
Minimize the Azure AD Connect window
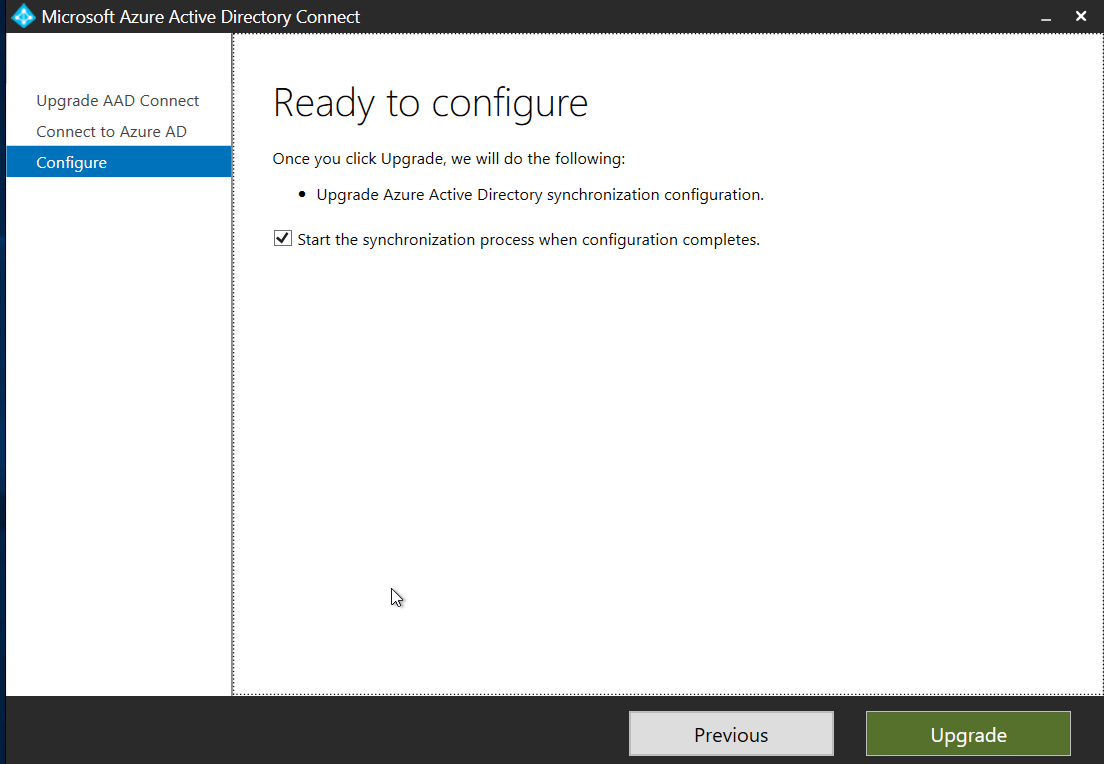pyautogui.click(x=1045, y=17)
